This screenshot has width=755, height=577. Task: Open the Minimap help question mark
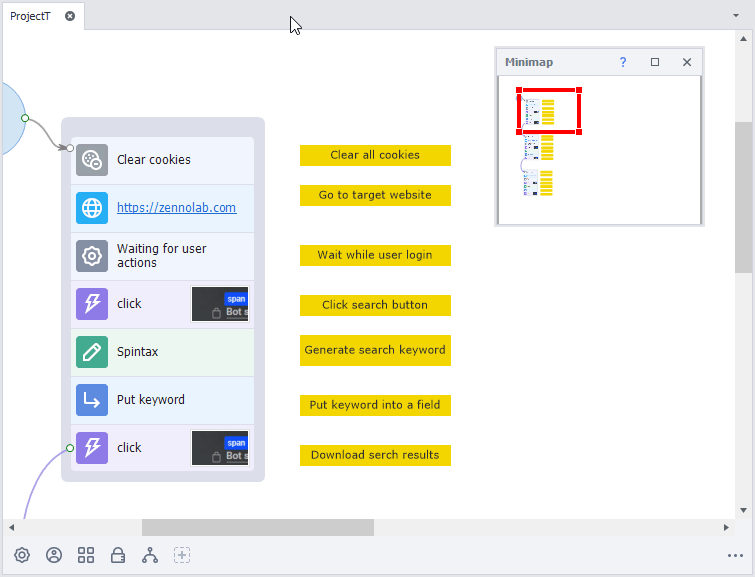(623, 62)
